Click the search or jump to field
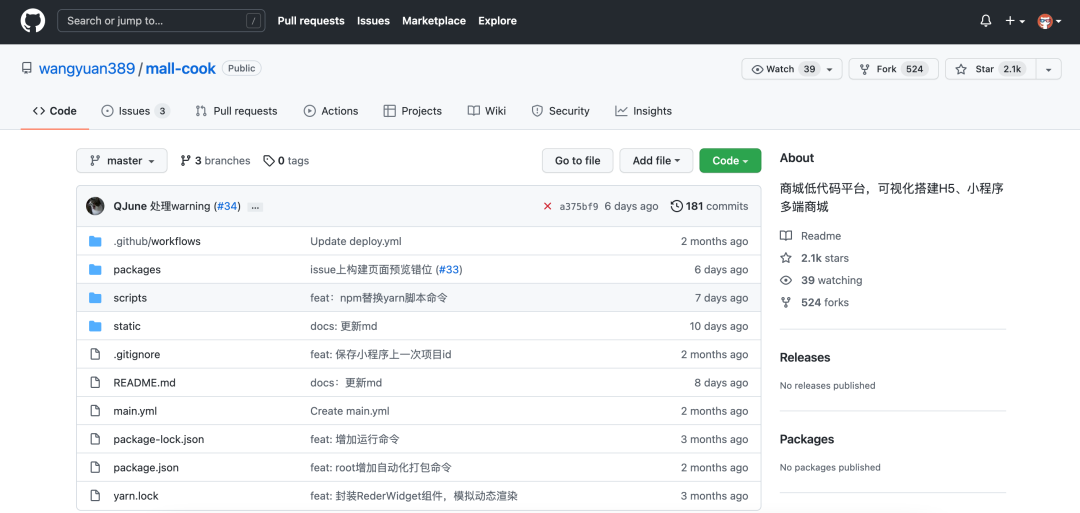The height and width of the screenshot is (513, 1080). tap(161, 21)
